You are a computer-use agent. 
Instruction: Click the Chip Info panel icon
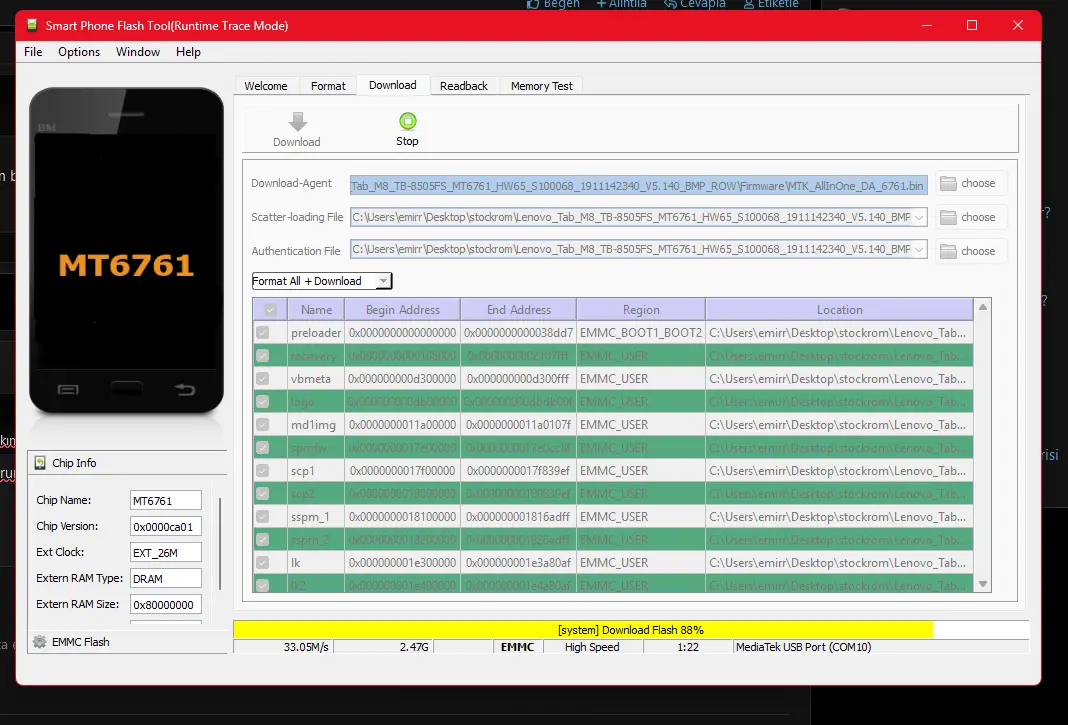click(40, 463)
